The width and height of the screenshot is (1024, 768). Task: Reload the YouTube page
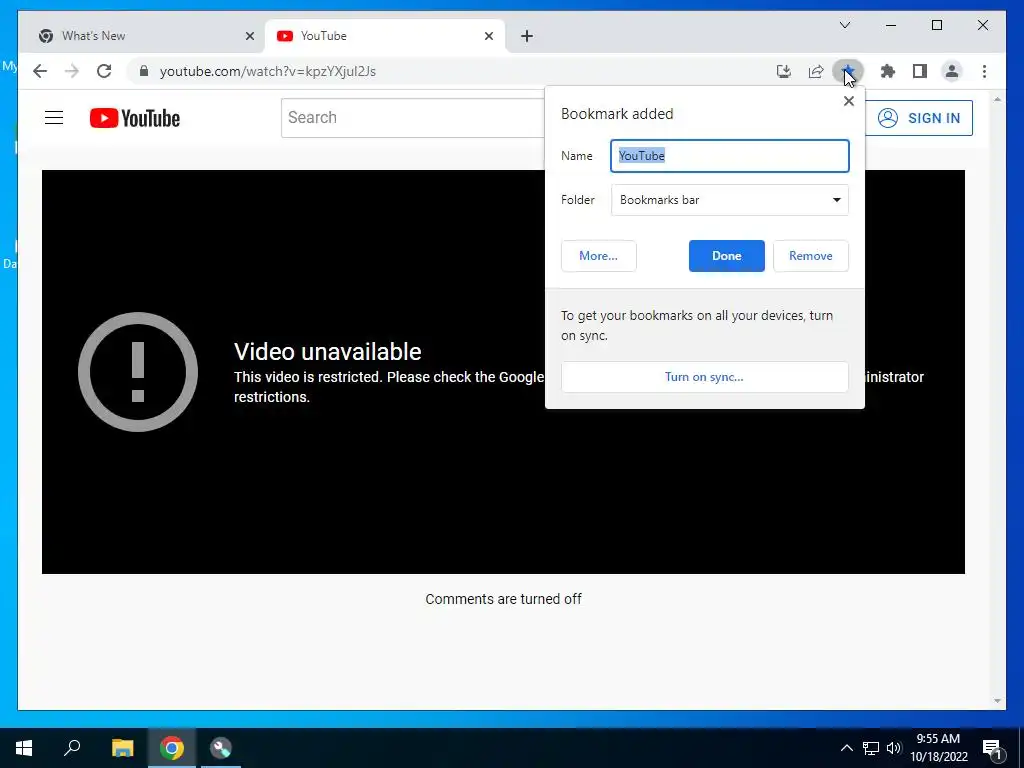(x=104, y=71)
